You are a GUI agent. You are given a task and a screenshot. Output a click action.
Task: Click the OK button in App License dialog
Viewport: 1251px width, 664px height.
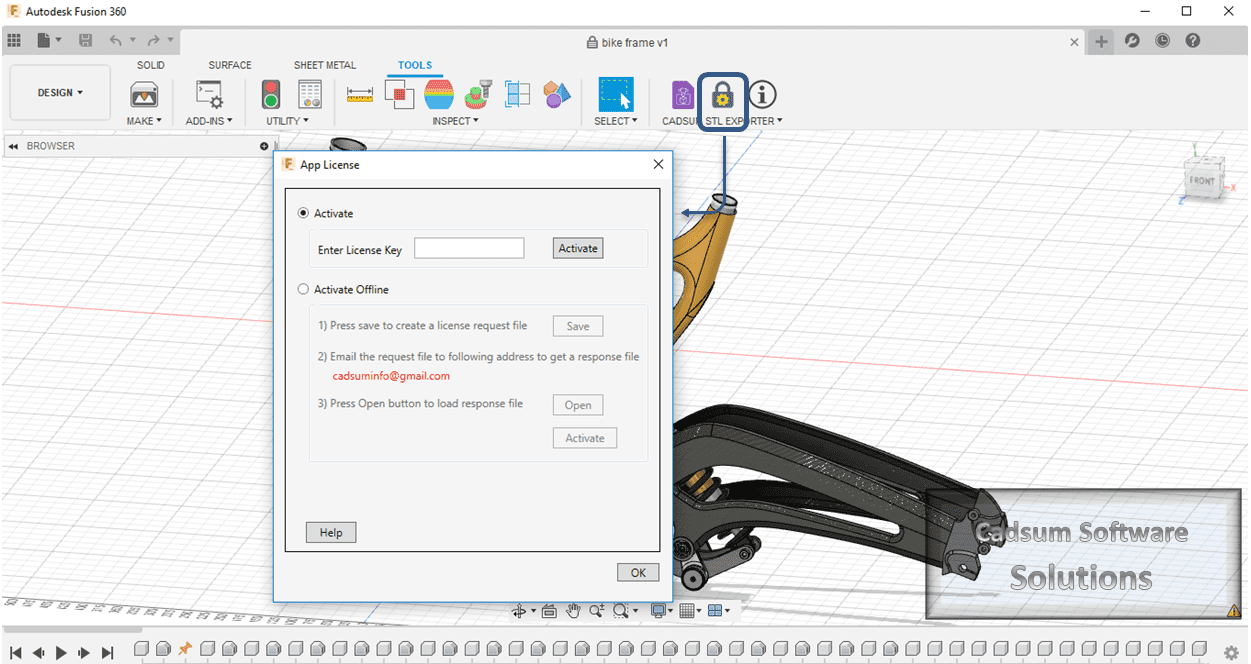[x=637, y=572]
